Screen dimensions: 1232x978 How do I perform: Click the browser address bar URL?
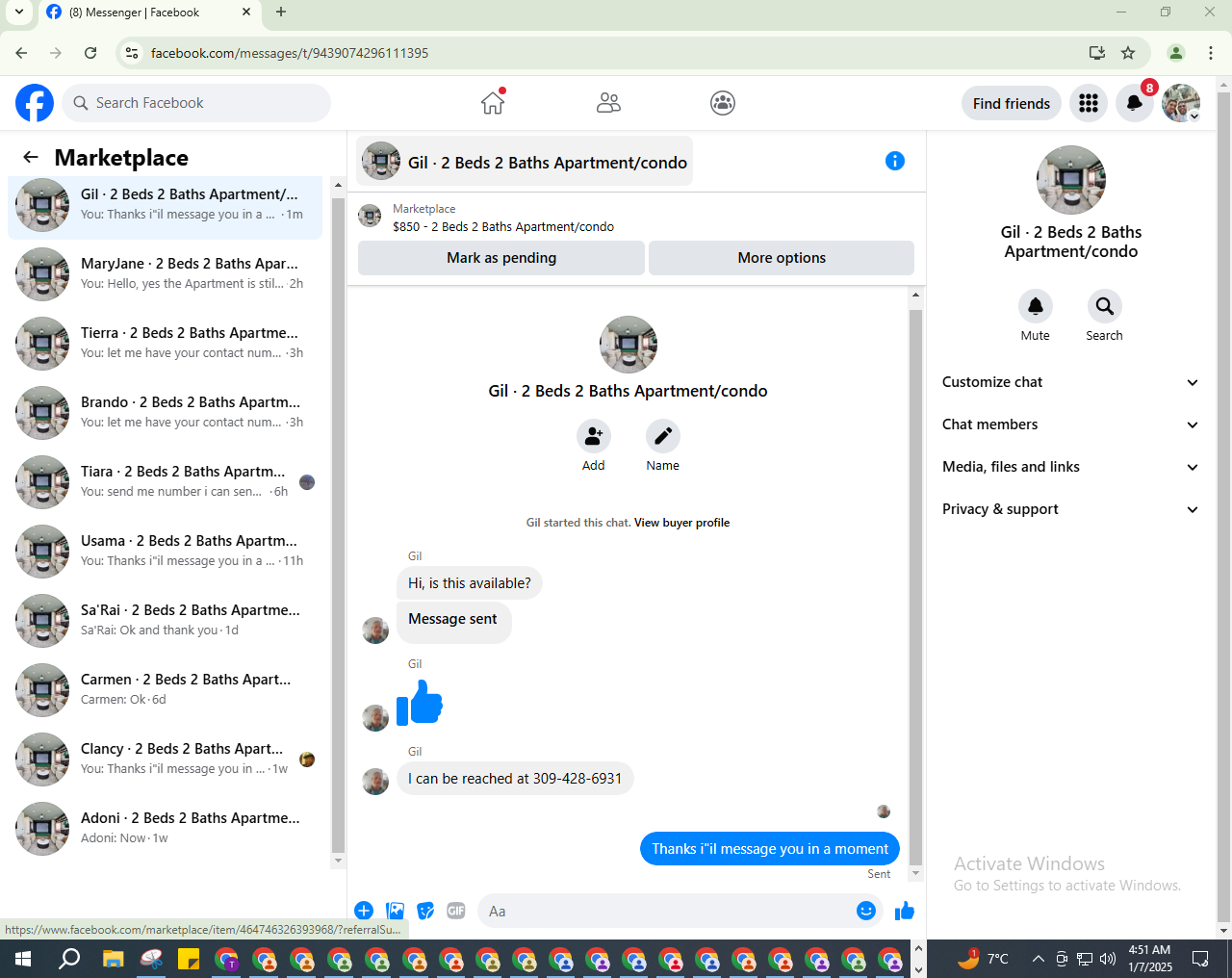290,53
